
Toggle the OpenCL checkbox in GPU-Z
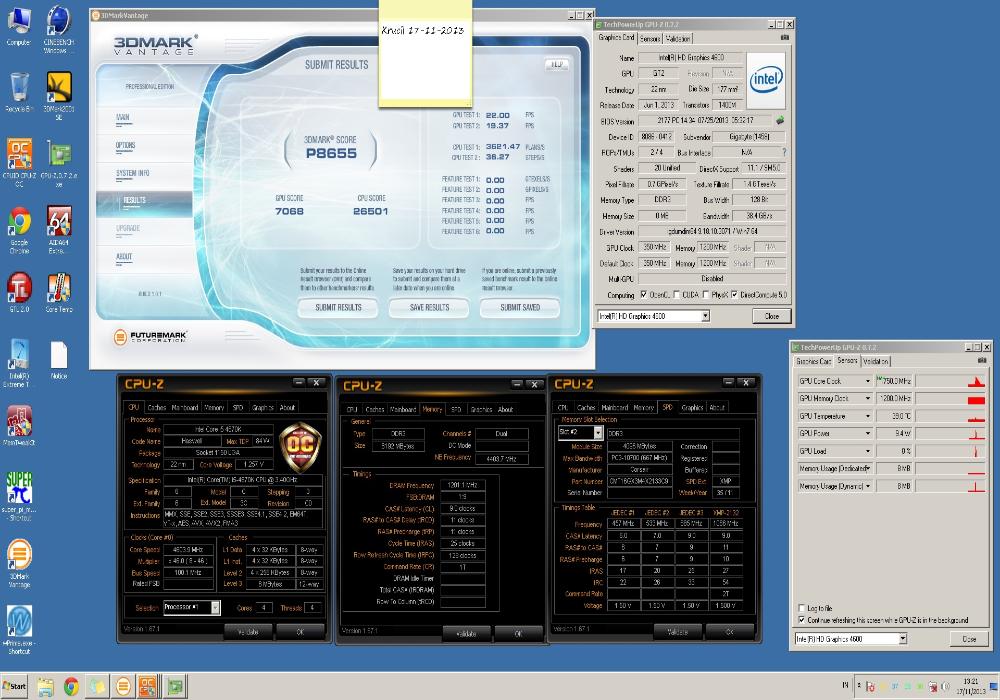643,295
